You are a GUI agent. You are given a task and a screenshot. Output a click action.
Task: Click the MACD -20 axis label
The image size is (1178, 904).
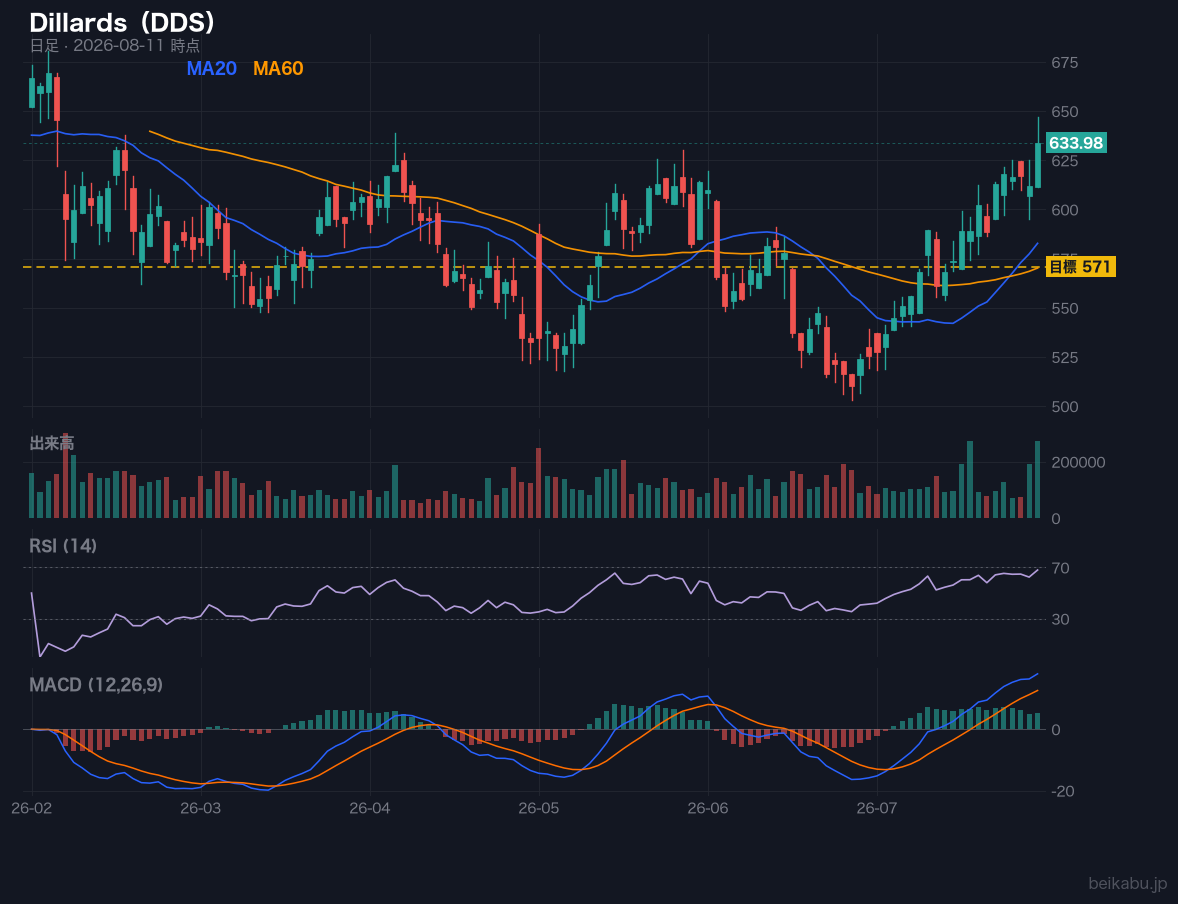[x=1064, y=791]
